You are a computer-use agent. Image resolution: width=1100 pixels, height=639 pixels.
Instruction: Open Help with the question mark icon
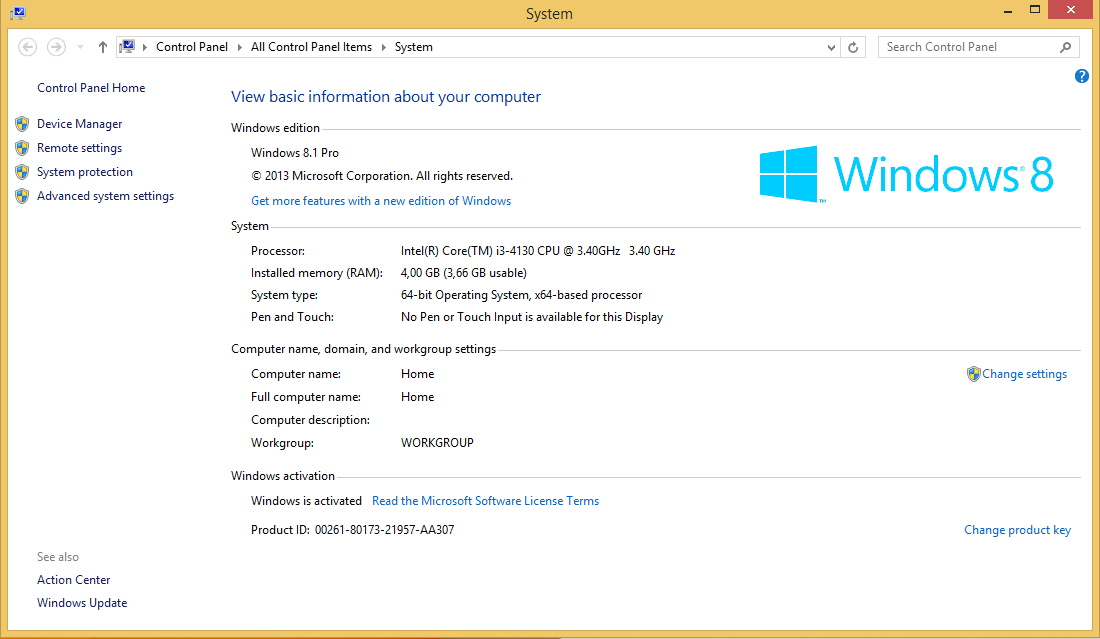(x=1082, y=76)
